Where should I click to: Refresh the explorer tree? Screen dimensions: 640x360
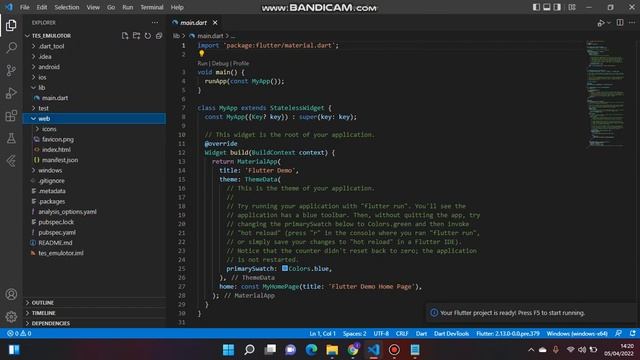point(148,36)
